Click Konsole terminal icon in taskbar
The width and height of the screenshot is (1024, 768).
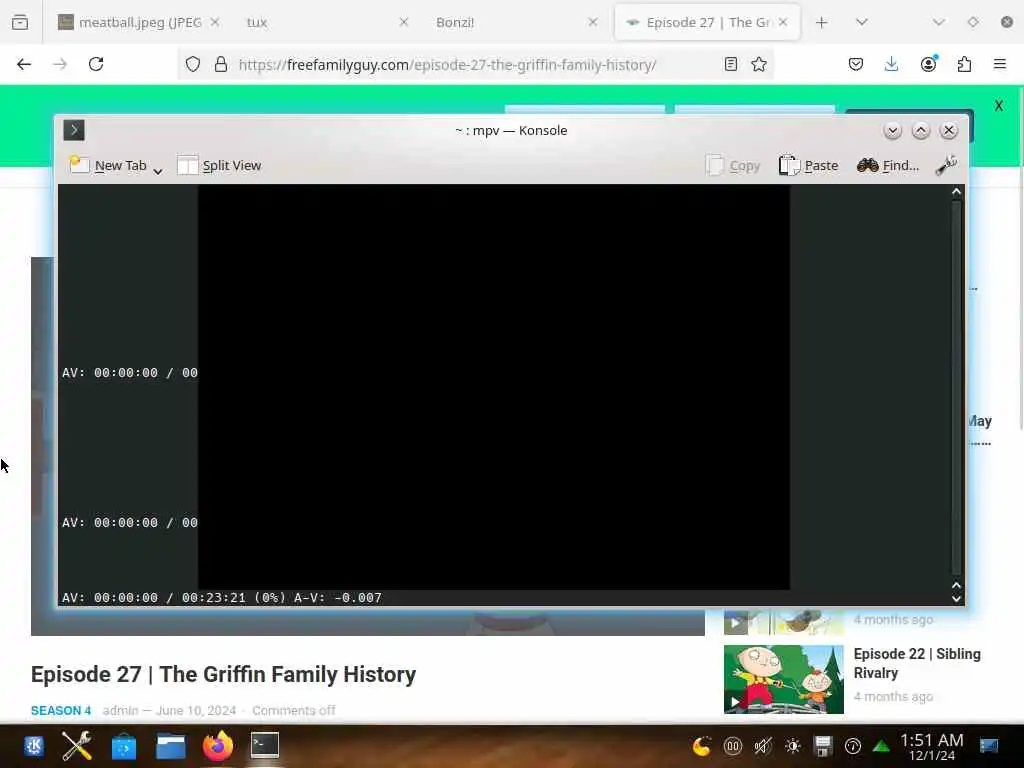click(265, 745)
